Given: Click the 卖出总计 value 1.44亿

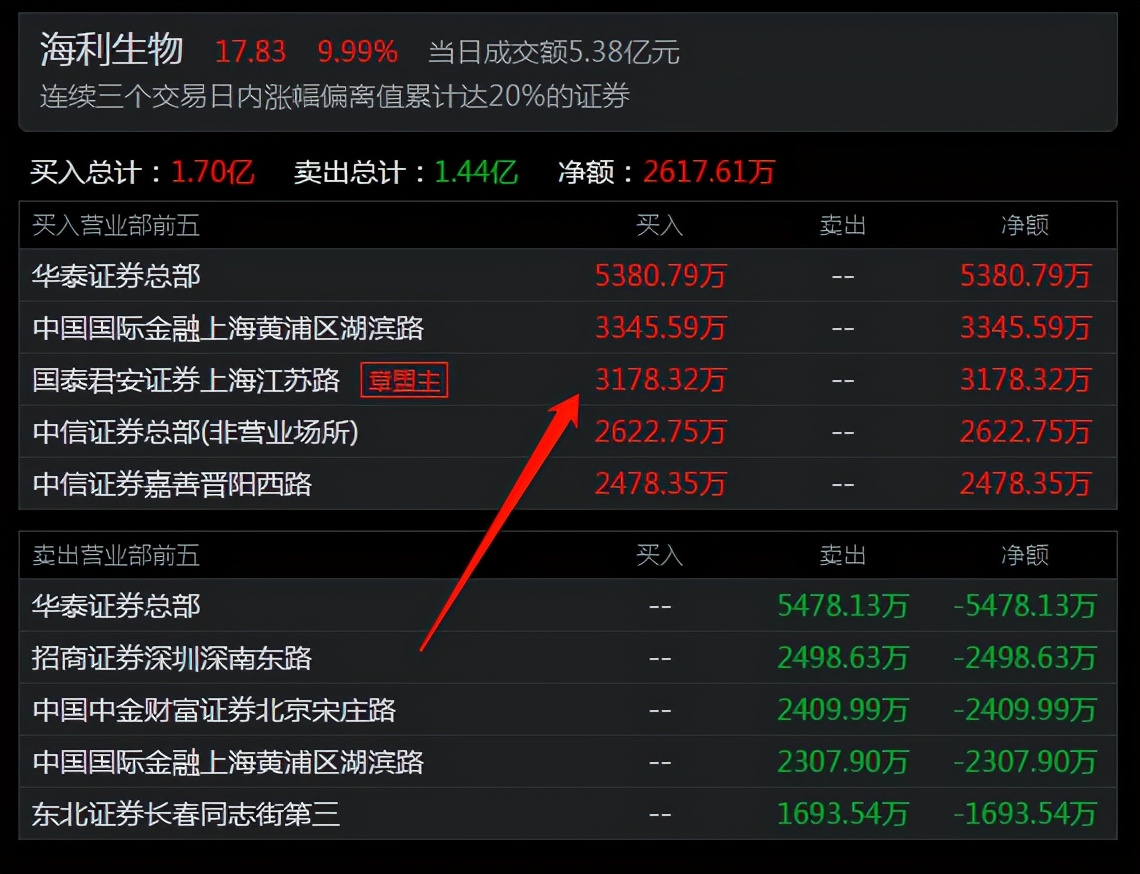Looking at the screenshot, I should 476,172.
